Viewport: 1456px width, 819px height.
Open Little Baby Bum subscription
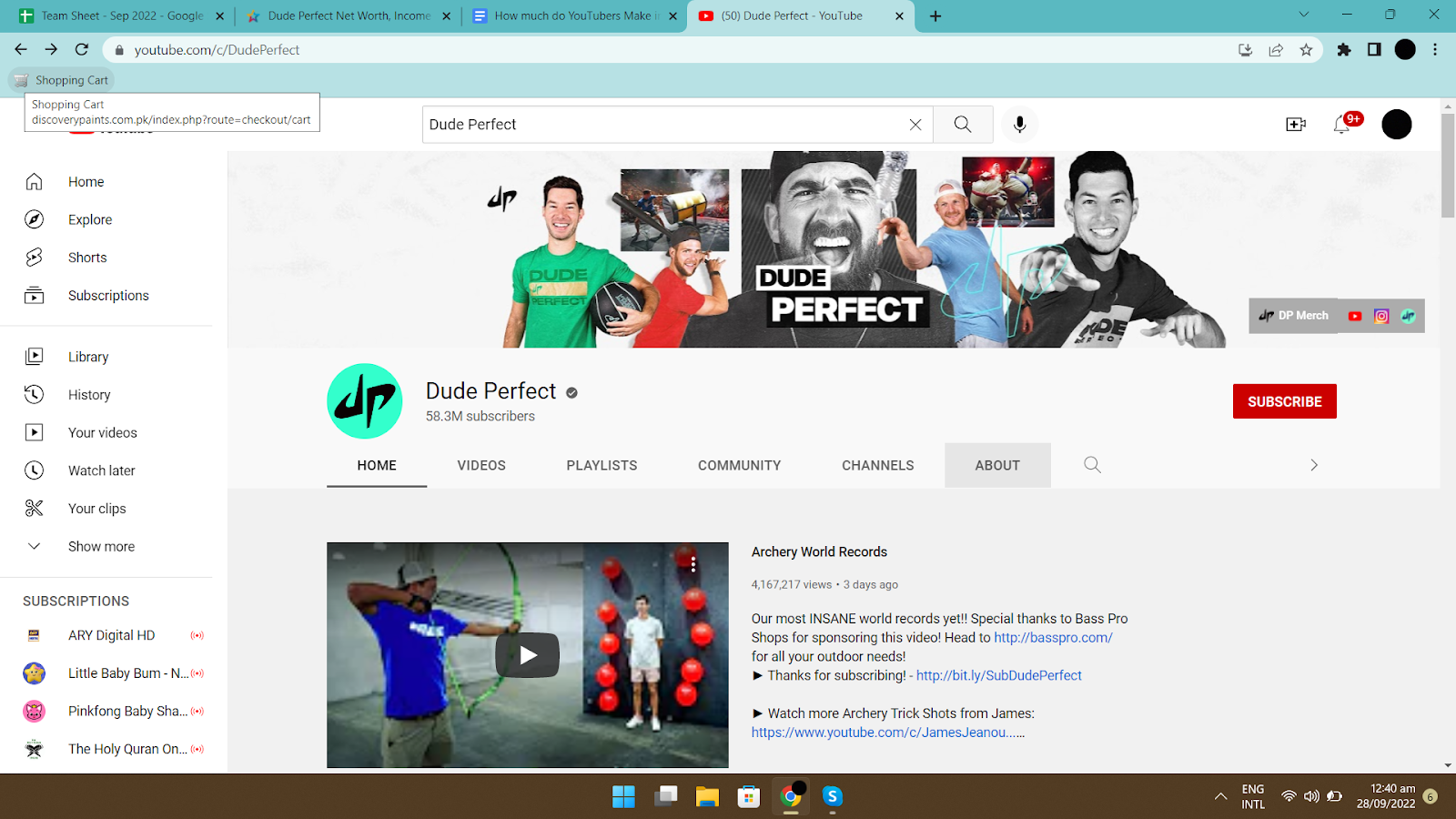pyautogui.click(x=113, y=673)
